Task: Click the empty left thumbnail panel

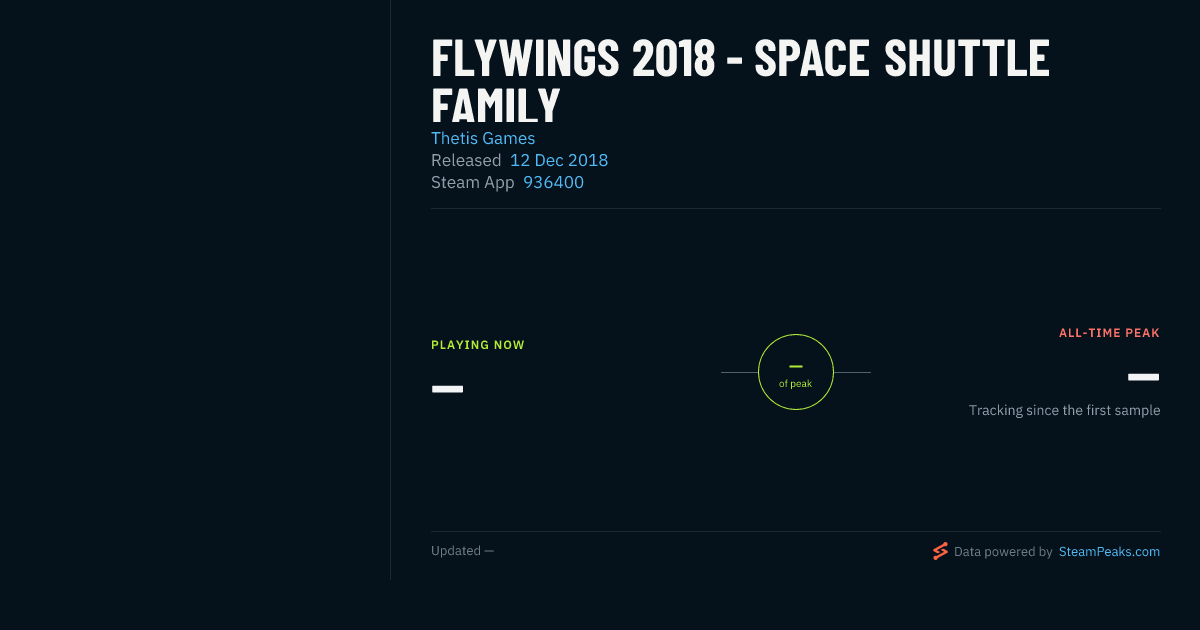Action: [x=195, y=290]
